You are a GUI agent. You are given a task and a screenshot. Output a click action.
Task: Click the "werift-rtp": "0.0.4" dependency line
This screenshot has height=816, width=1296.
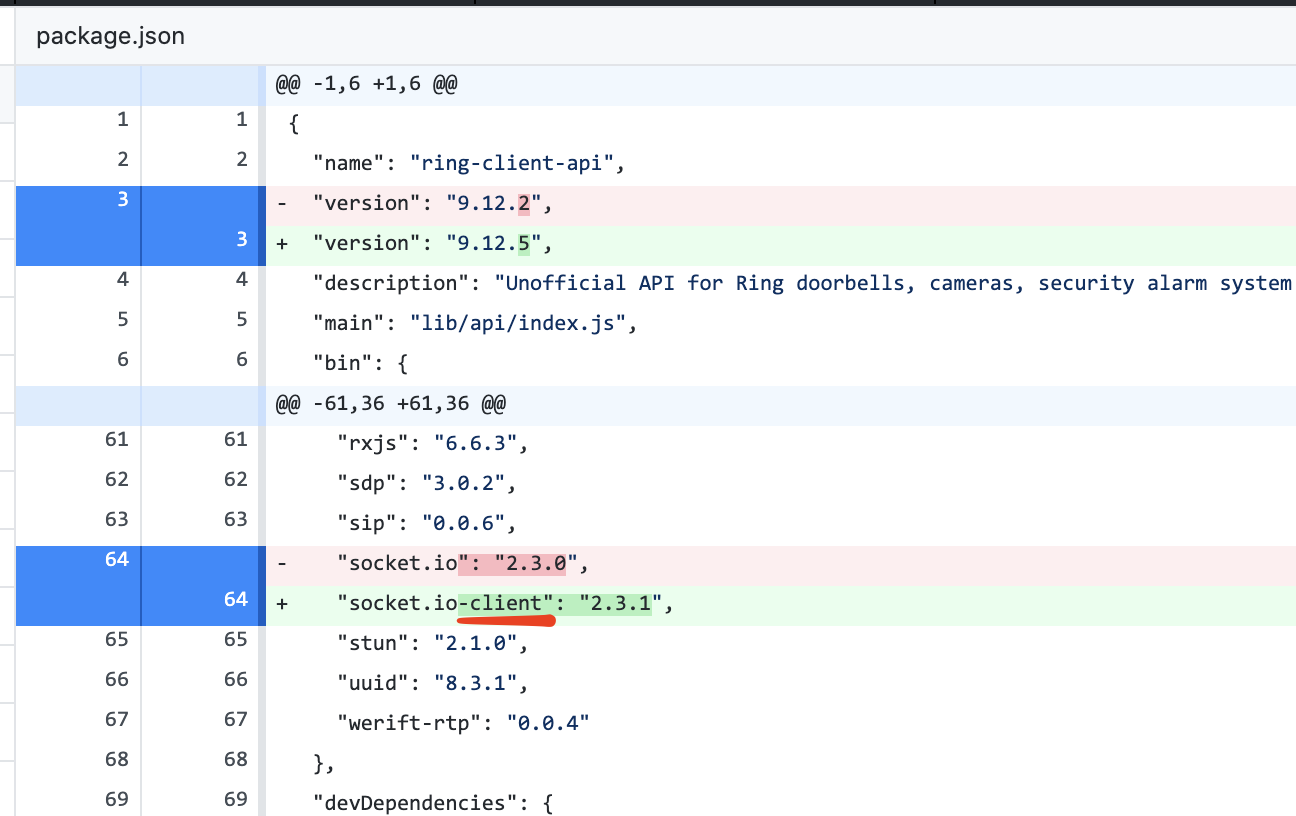pyautogui.click(x=781, y=722)
